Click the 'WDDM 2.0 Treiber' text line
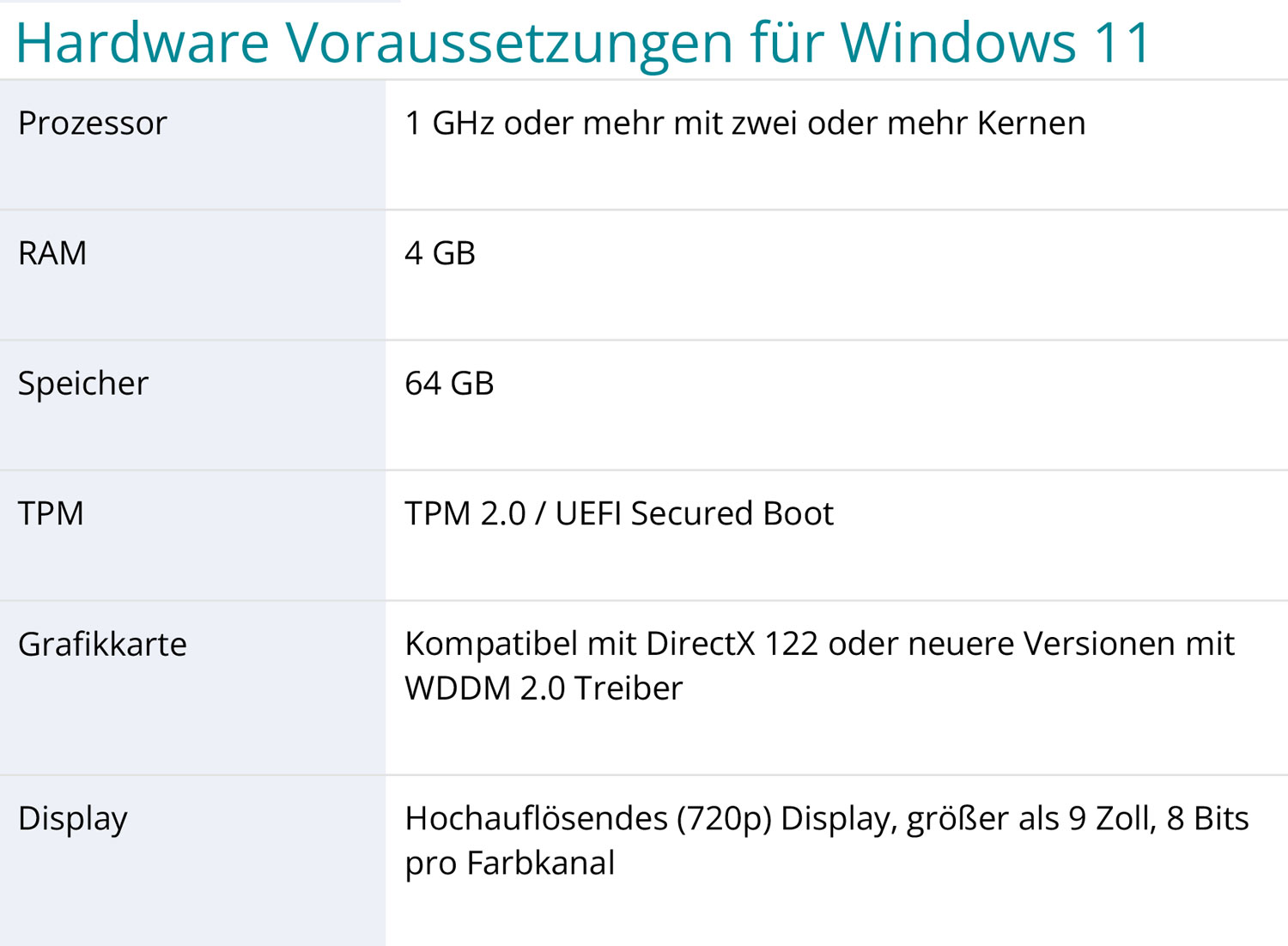The image size is (1288, 946). (544, 688)
